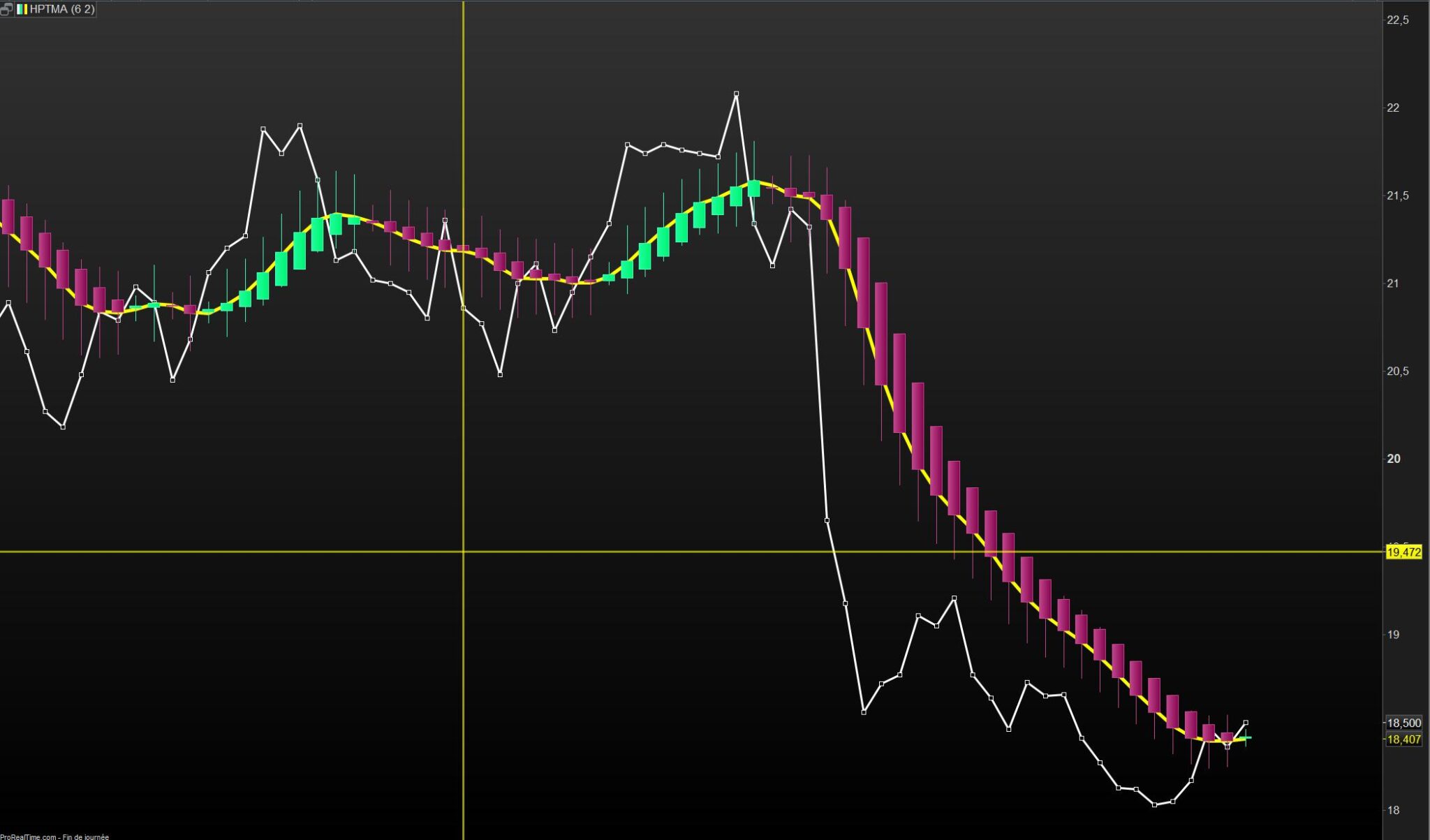Click the bold 20 value on price axis
This screenshot has height=840, width=1430.
coord(1394,459)
